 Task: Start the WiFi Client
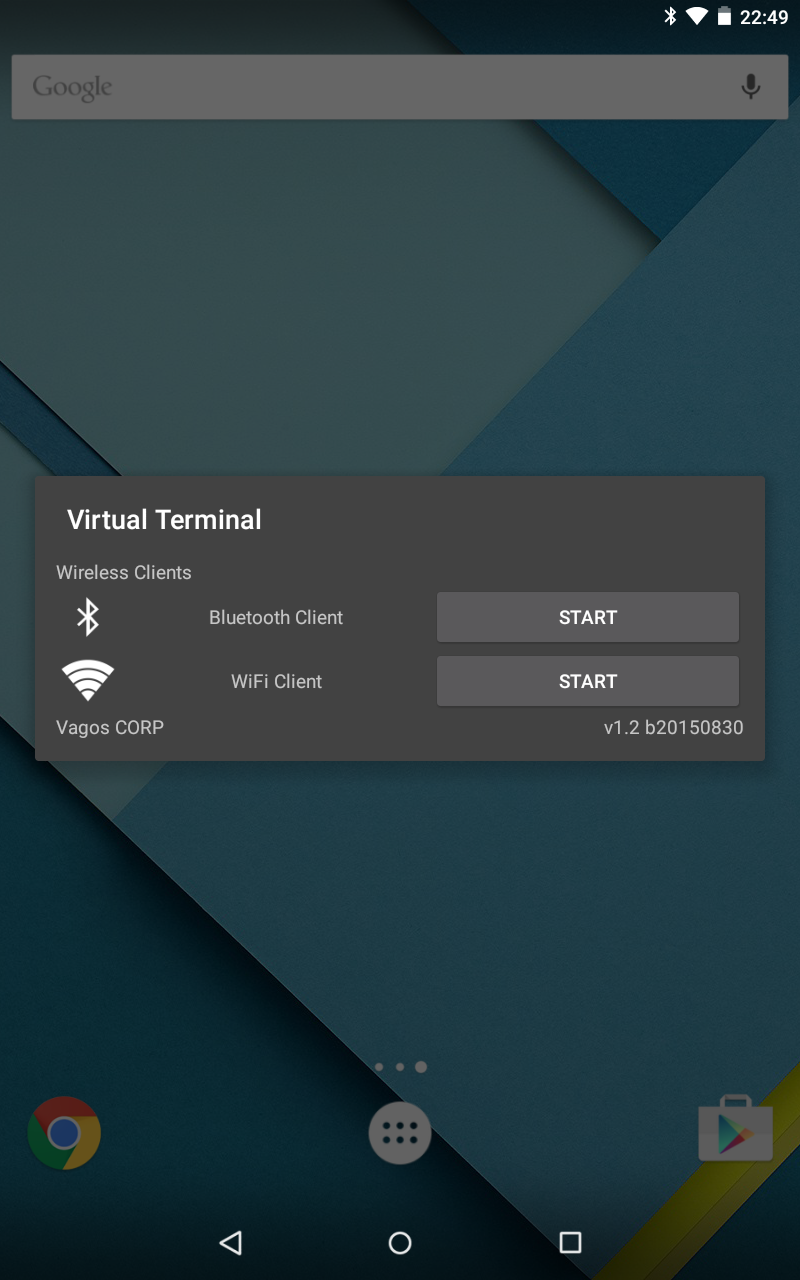tap(588, 681)
